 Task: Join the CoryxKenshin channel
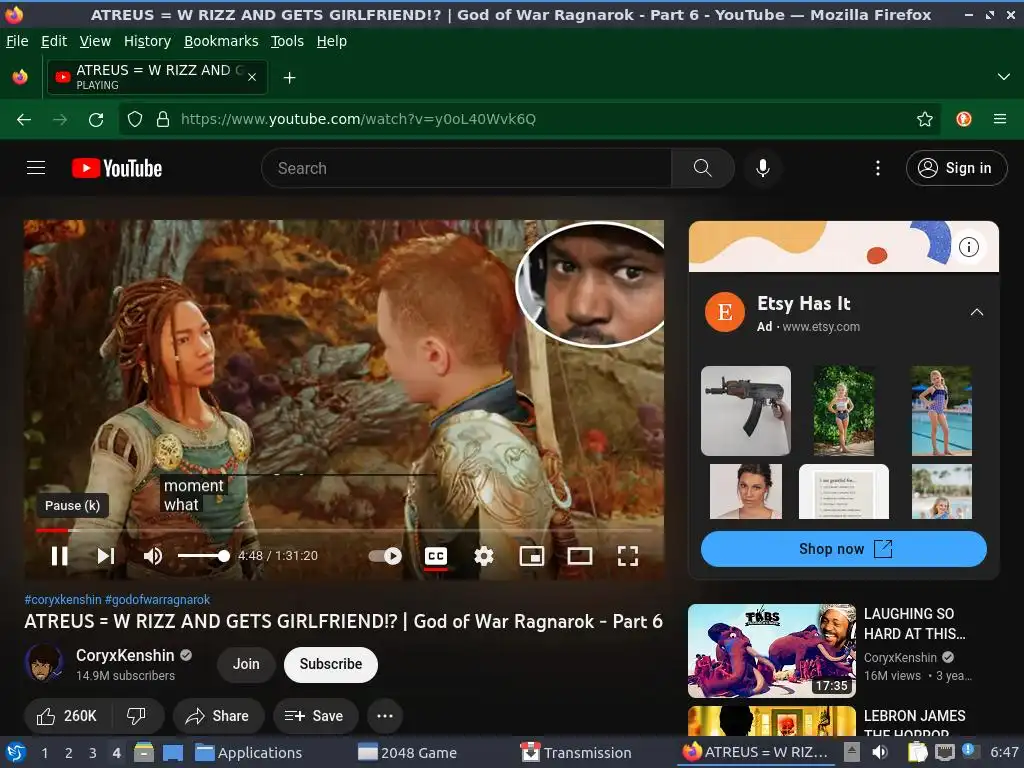pyautogui.click(x=246, y=664)
